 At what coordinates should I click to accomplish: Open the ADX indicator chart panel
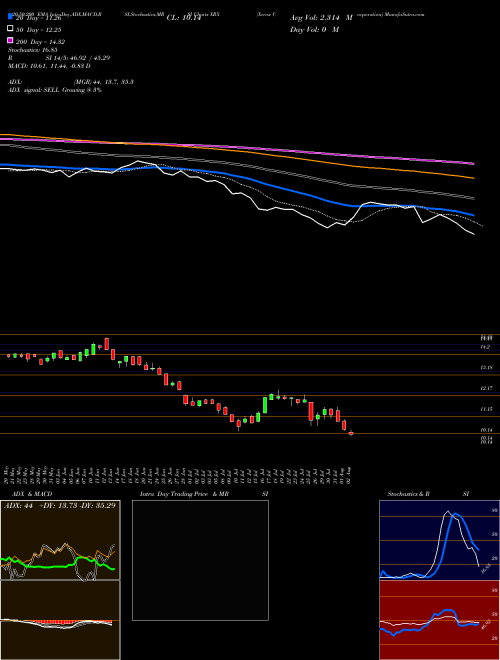click(x=60, y=540)
